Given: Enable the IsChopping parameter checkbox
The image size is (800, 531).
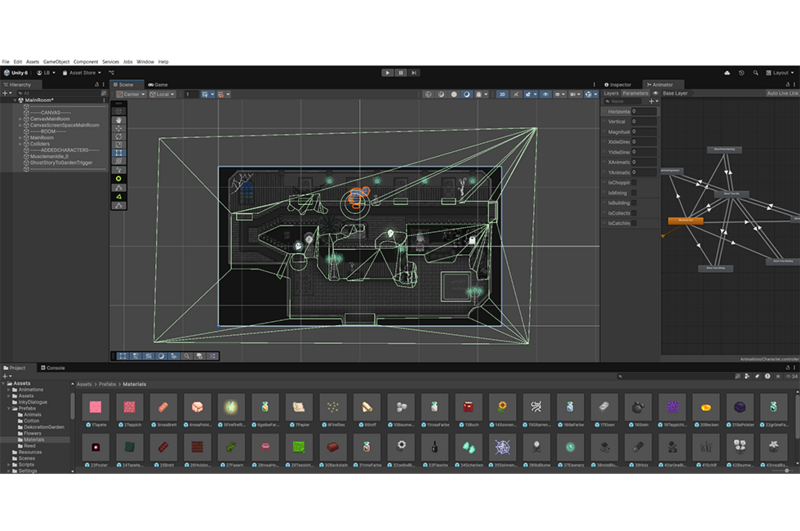Looking at the screenshot, I should click(x=634, y=183).
